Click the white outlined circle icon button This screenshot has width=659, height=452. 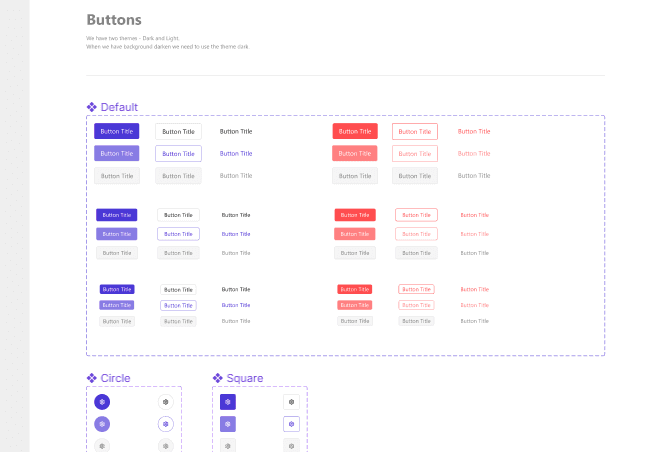(x=166, y=402)
